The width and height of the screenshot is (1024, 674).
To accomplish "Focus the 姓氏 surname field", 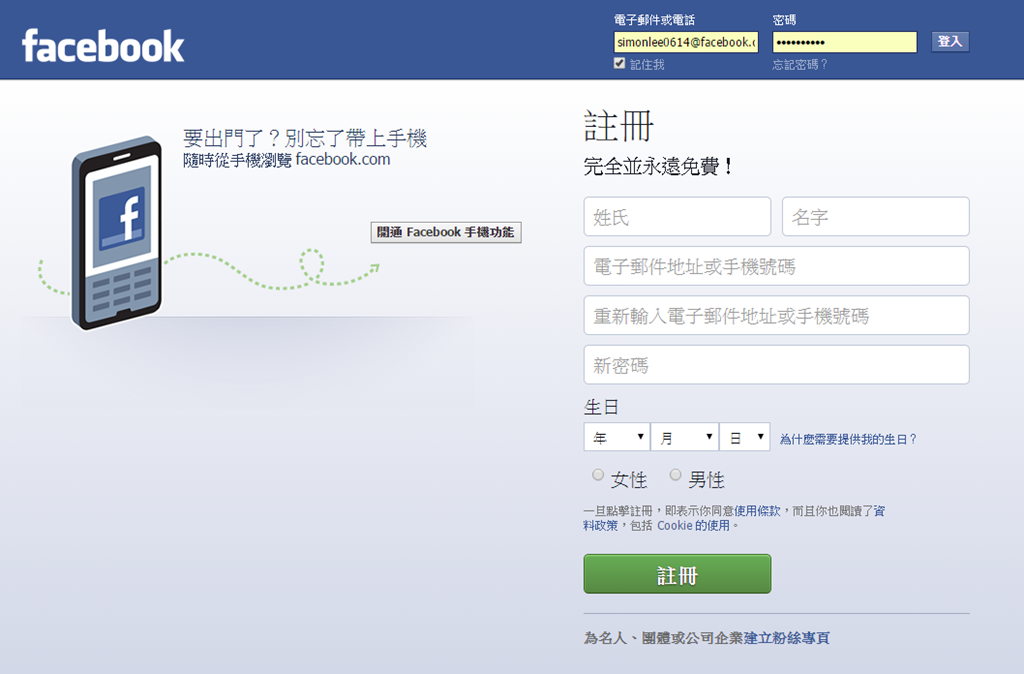I will click(x=677, y=216).
